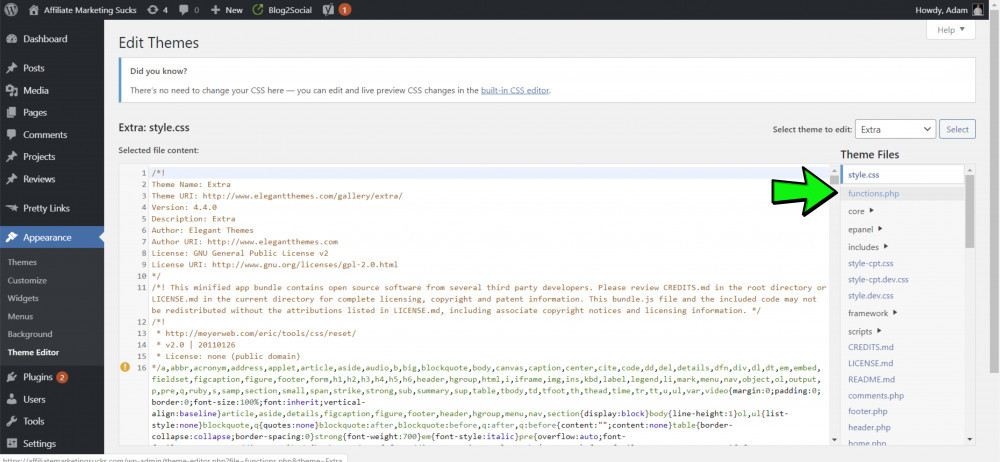Follow the built-in CSS editor link

pyautogui.click(x=515, y=91)
